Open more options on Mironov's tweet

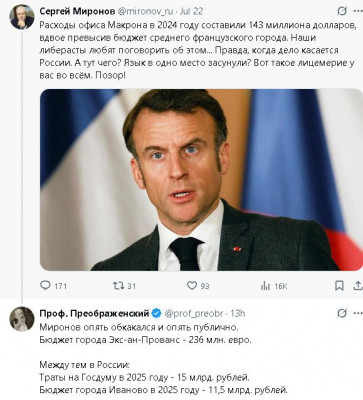[x=358, y=11]
